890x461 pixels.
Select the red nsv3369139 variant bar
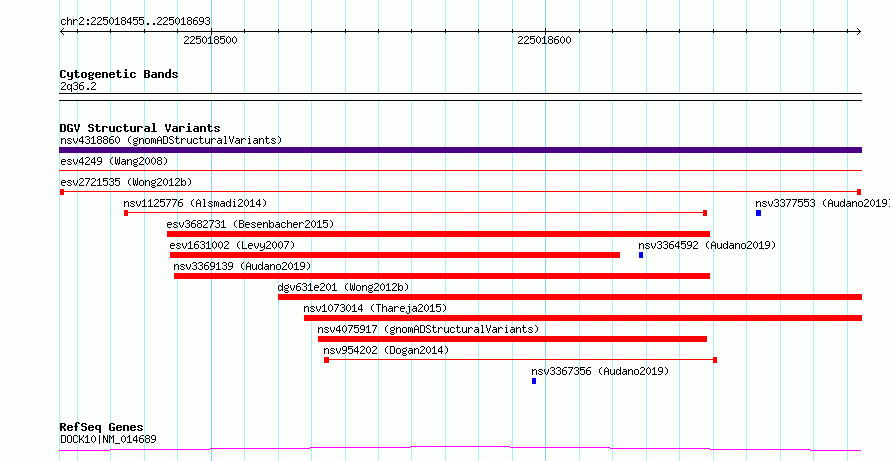(x=442, y=276)
